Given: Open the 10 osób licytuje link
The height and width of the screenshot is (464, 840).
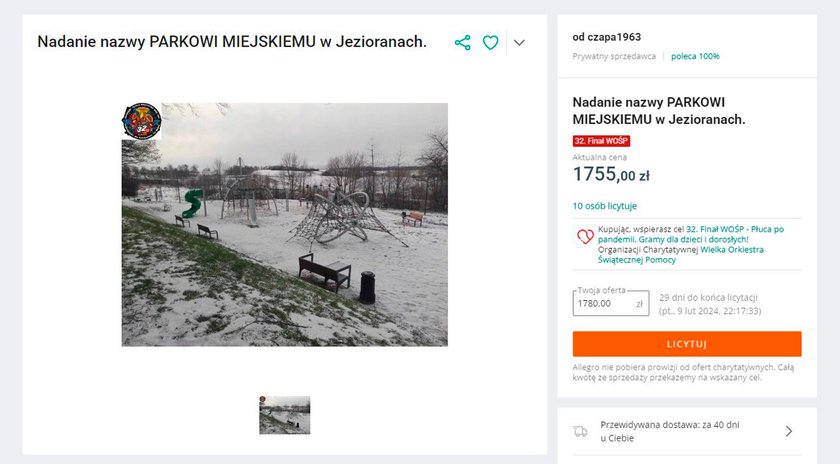Looking at the screenshot, I should coord(605,206).
